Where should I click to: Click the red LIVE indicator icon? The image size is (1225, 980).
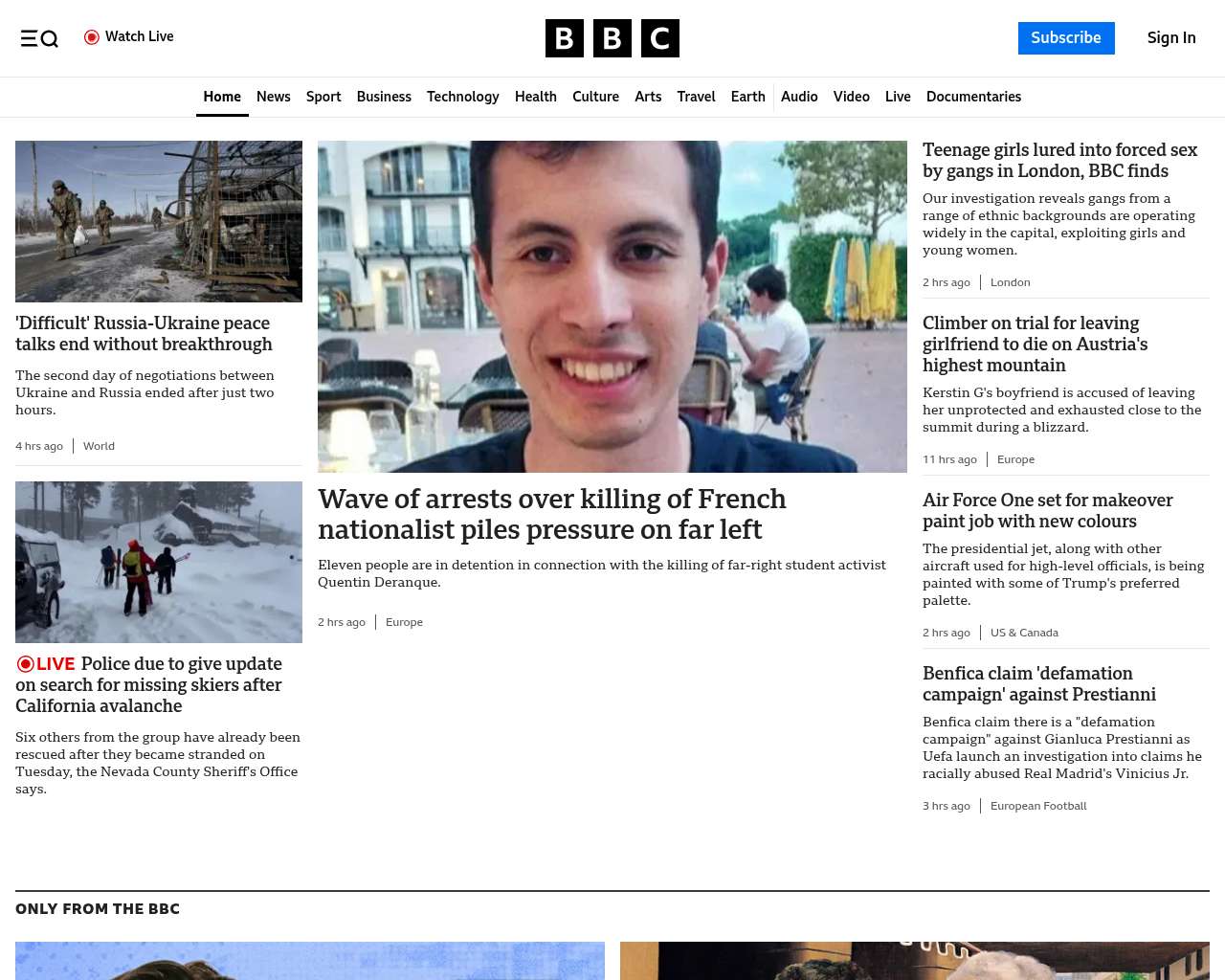click(x=26, y=664)
